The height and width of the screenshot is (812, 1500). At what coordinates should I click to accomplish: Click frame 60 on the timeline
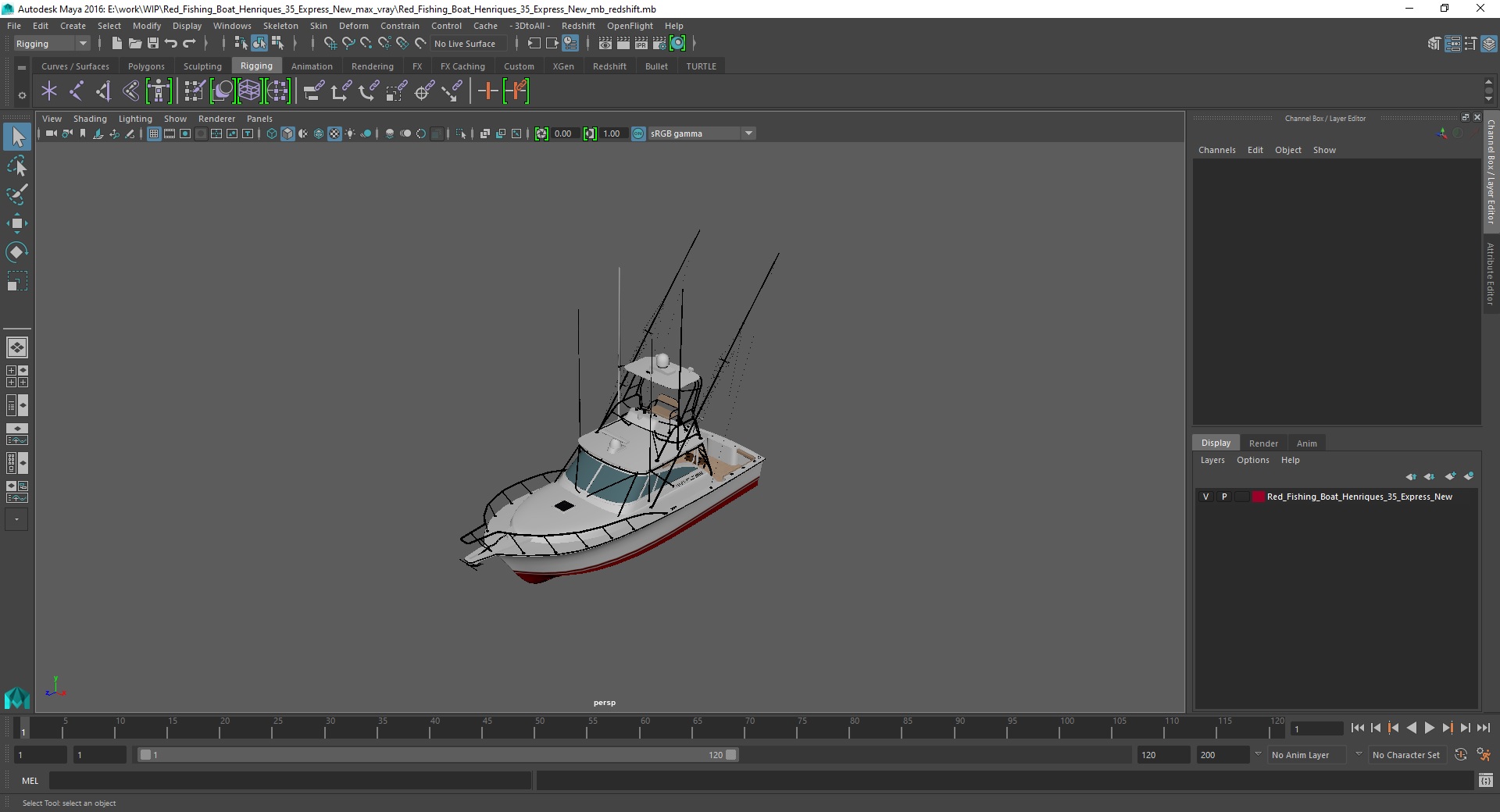(645, 728)
